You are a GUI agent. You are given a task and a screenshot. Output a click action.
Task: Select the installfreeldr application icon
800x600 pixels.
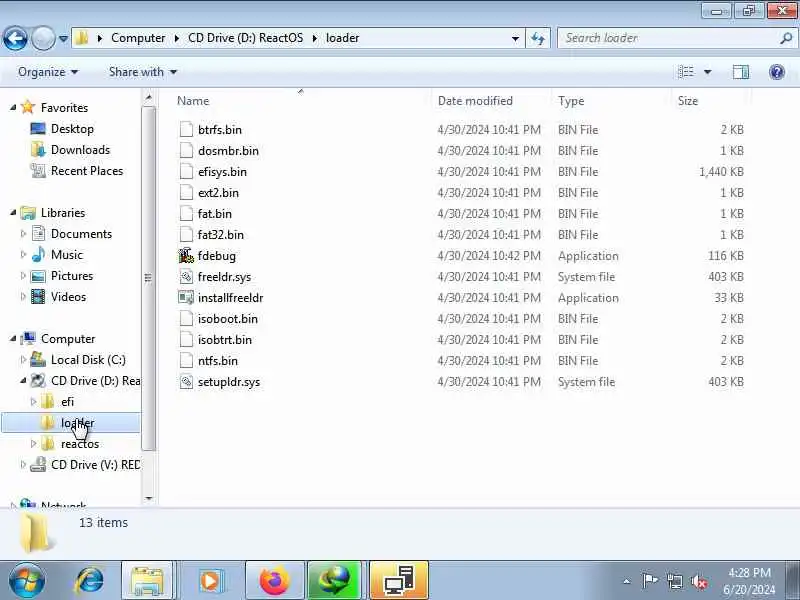point(186,297)
